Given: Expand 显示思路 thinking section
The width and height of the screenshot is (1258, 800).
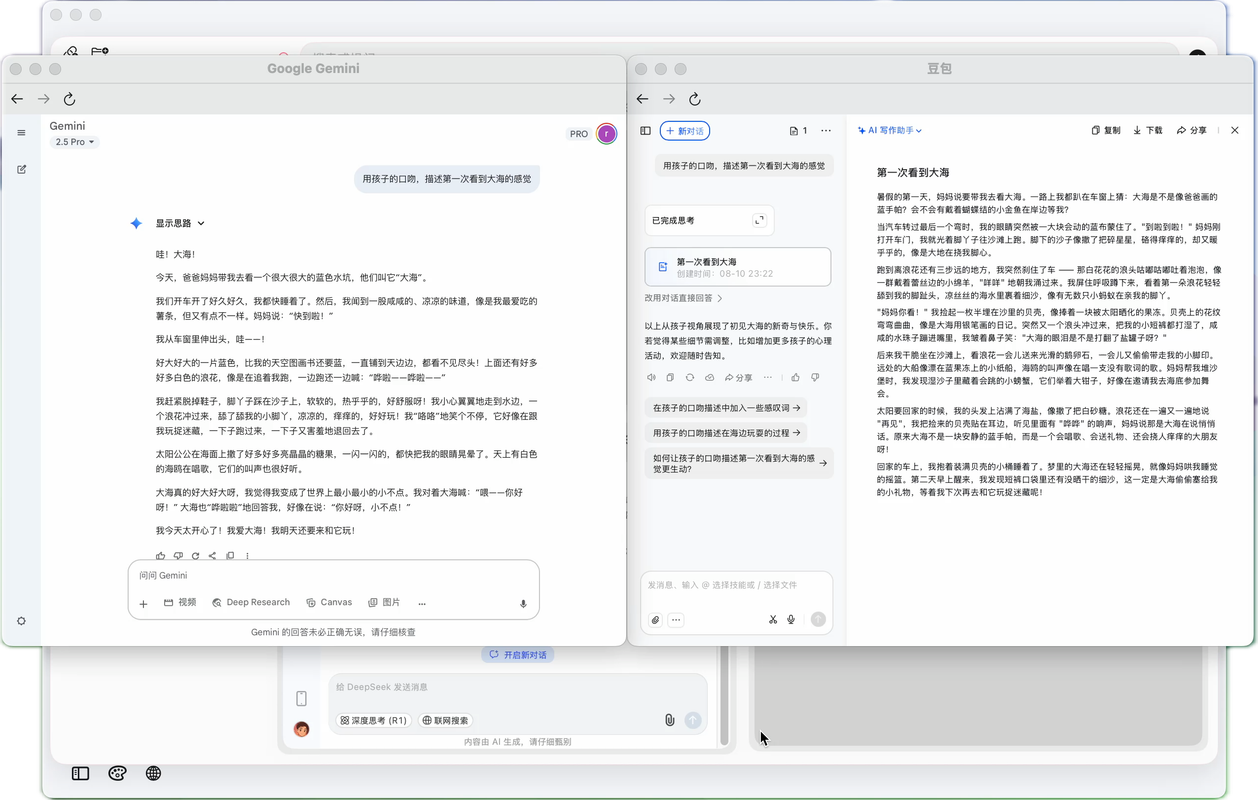Looking at the screenshot, I should [180, 223].
